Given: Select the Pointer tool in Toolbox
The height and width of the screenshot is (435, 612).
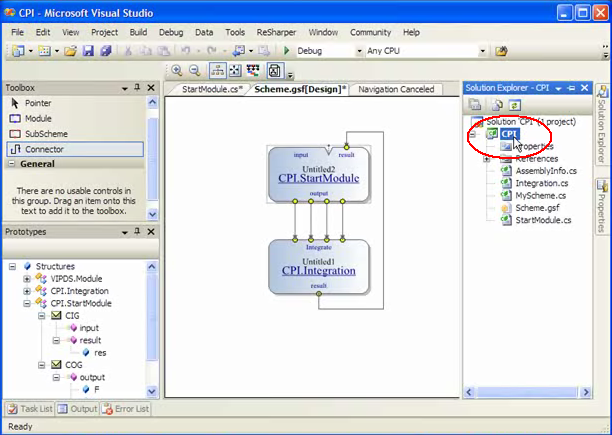Looking at the screenshot, I should click(38, 103).
